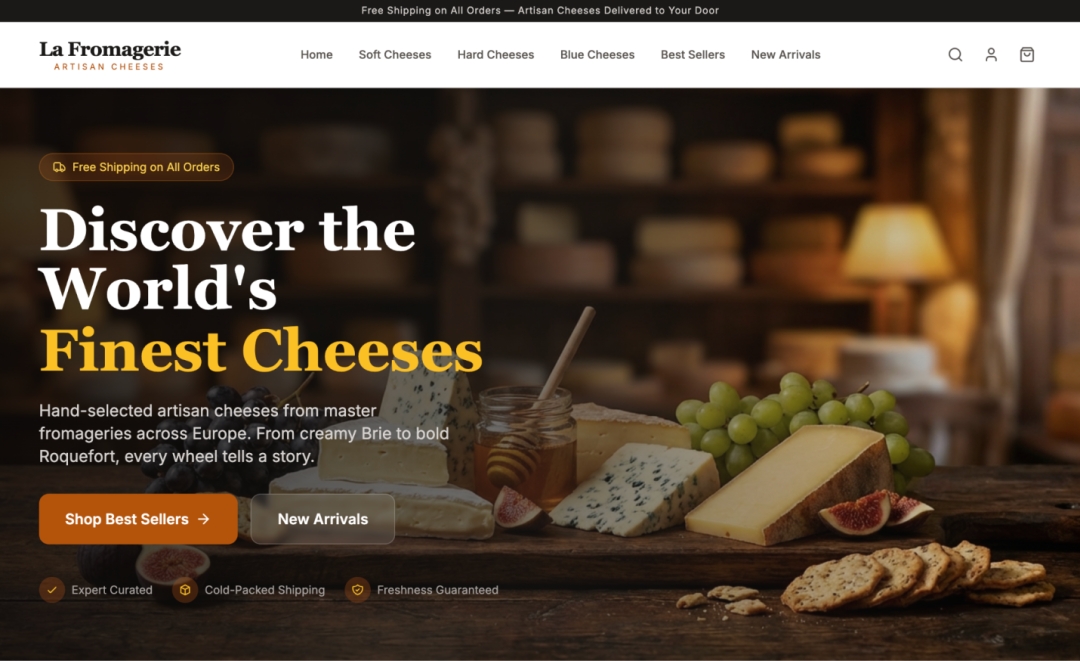The height and width of the screenshot is (661, 1080).
Task: Click the top announcement banner text
Action: click(540, 10)
